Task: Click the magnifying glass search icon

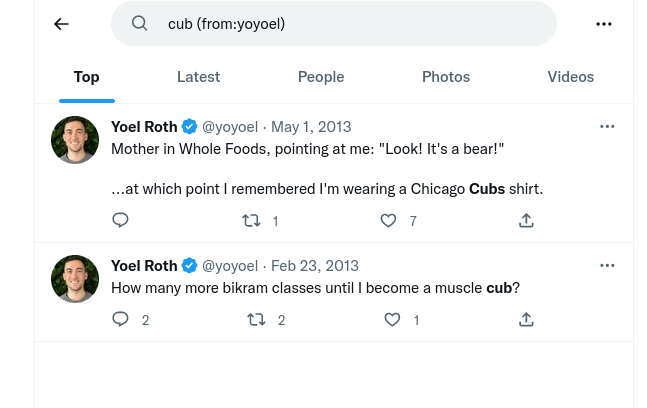Action: 139,24
